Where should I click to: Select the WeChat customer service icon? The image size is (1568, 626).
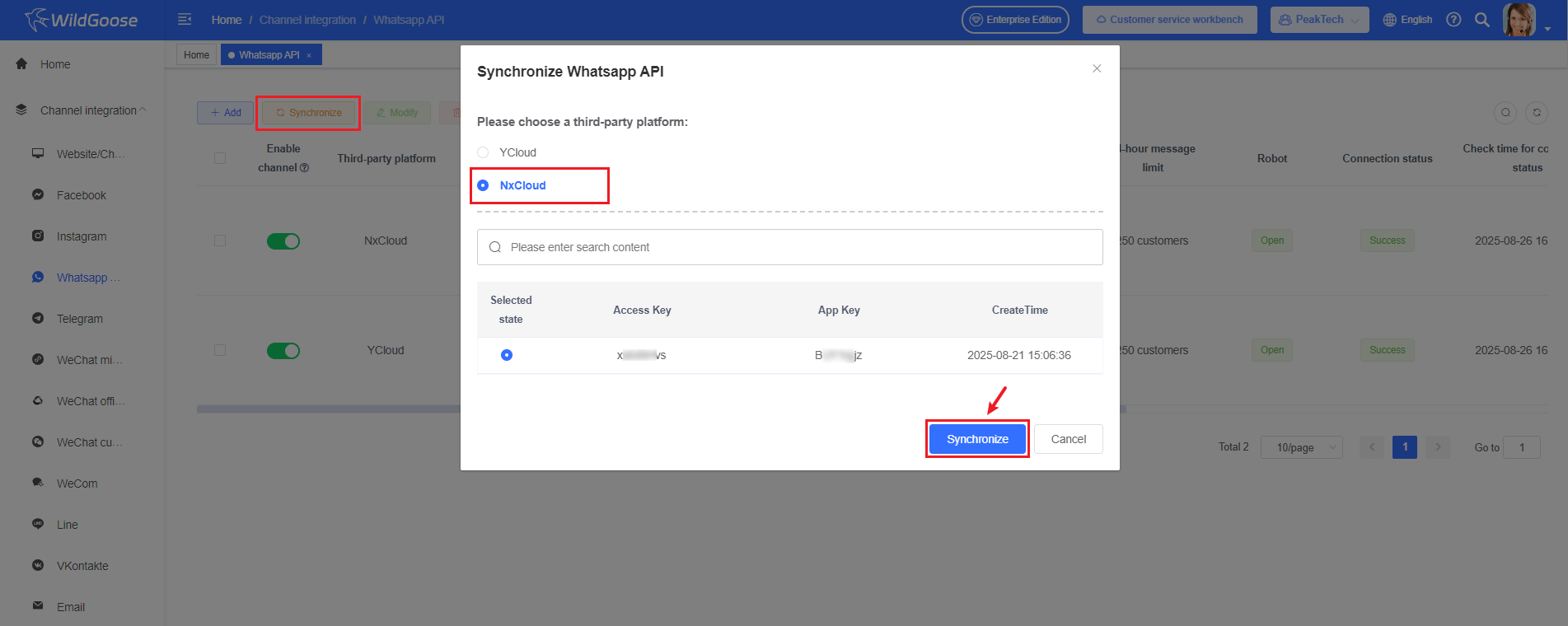(38, 441)
